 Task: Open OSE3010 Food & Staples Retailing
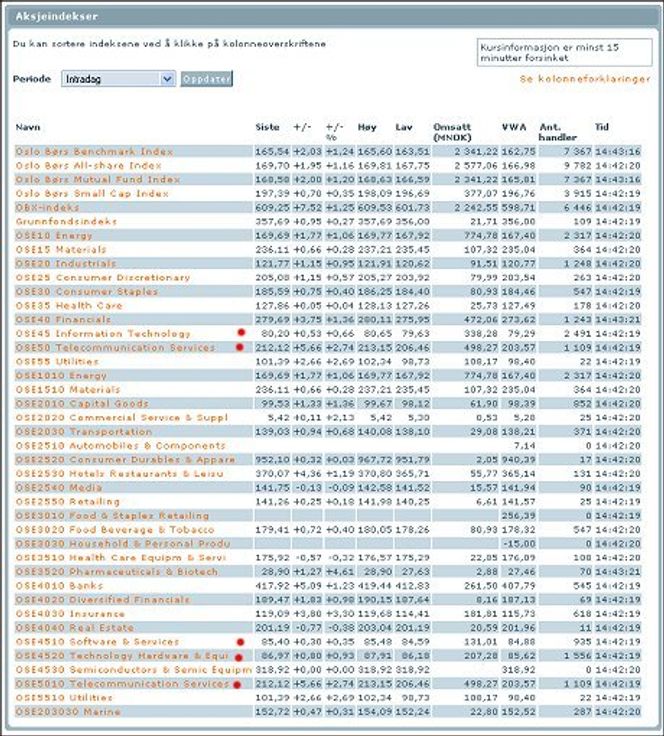click(112, 516)
